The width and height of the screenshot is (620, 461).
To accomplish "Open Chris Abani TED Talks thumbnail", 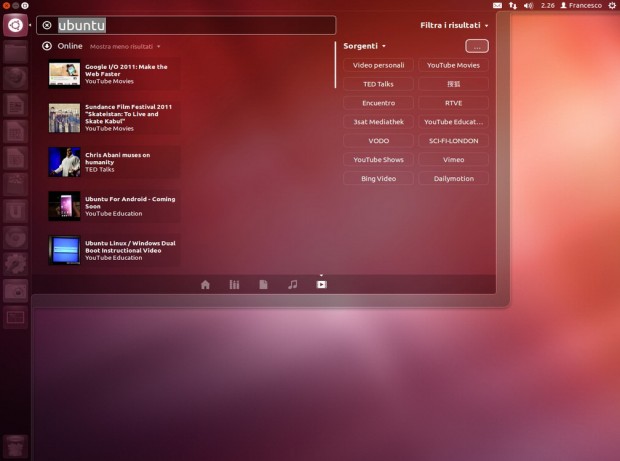I will [64, 162].
